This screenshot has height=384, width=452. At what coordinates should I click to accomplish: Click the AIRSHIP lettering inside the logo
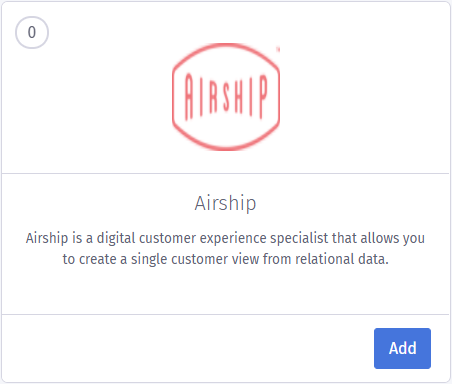(x=226, y=96)
